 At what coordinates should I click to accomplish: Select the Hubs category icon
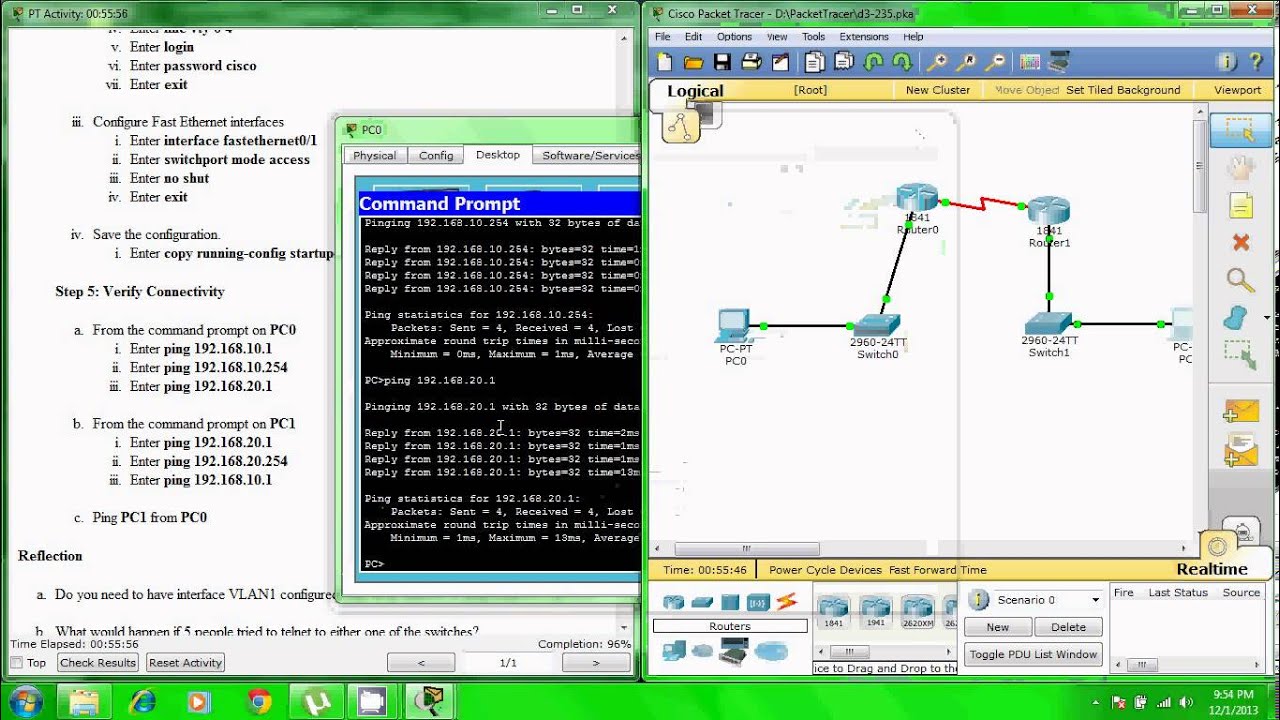pyautogui.click(x=730, y=602)
